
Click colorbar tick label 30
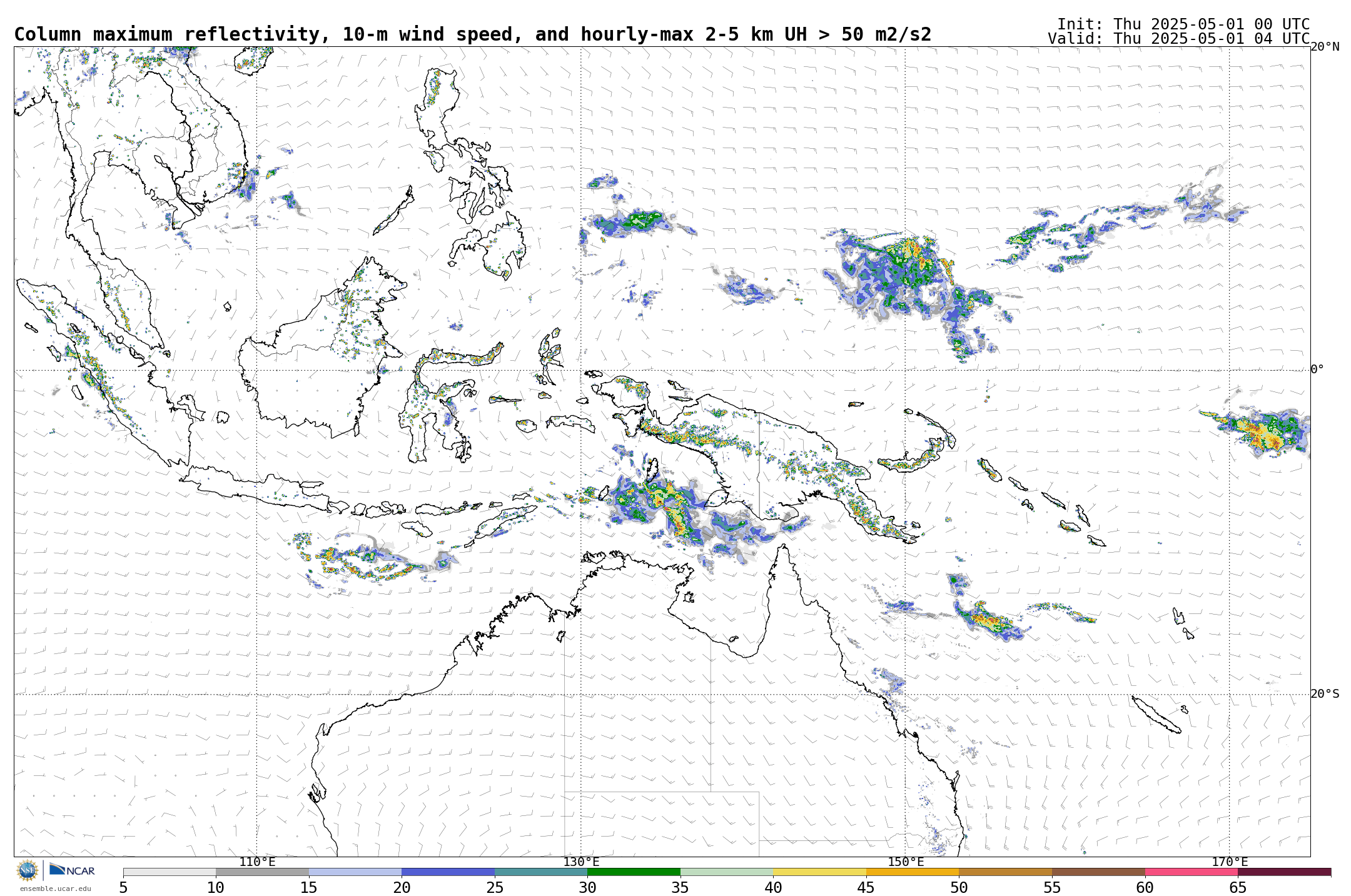point(587,887)
